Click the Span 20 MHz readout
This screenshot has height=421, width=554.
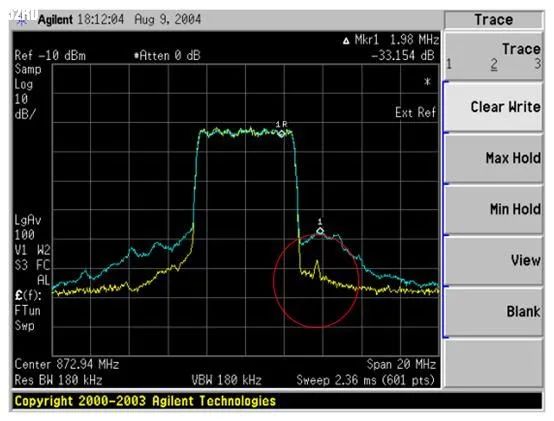pyautogui.click(x=401, y=364)
